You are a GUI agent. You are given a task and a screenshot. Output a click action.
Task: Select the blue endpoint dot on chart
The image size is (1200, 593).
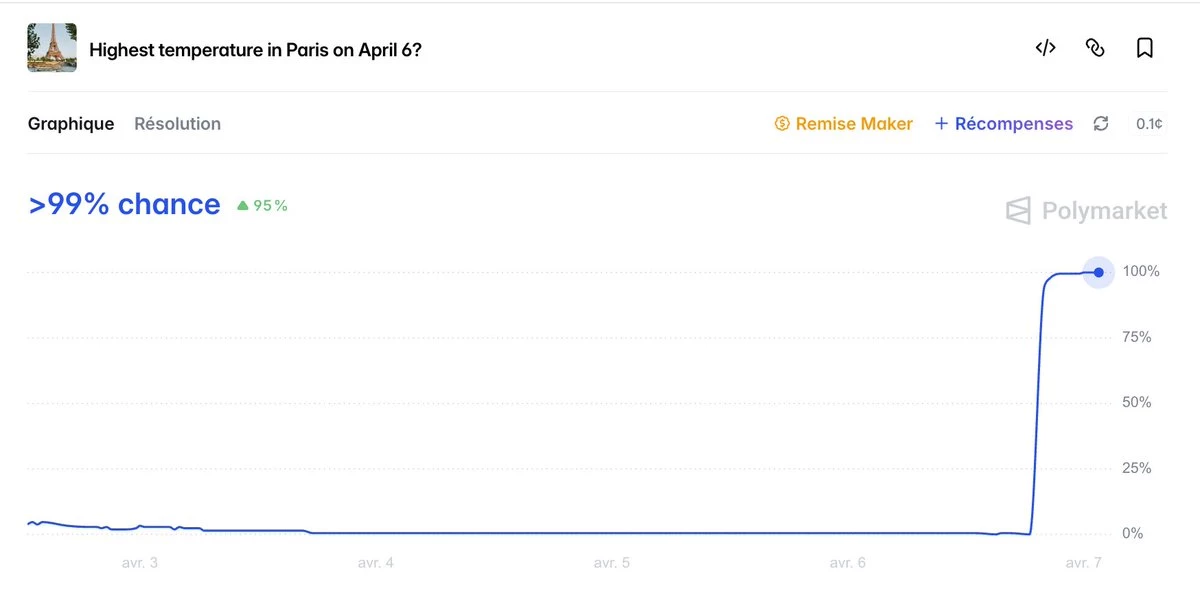point(1099,272)
